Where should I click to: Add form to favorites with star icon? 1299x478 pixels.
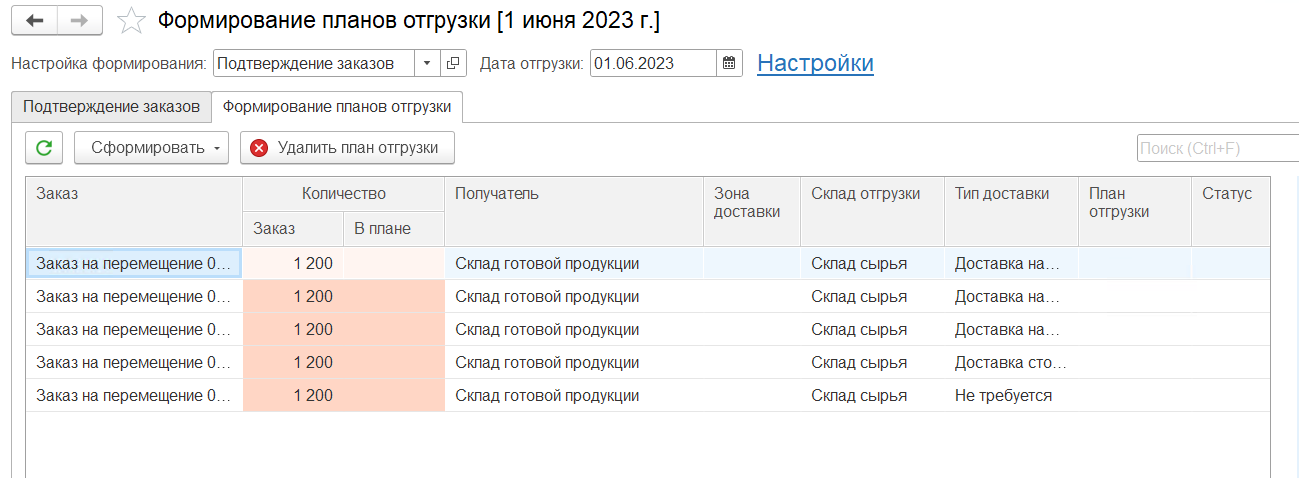(130, 20)
